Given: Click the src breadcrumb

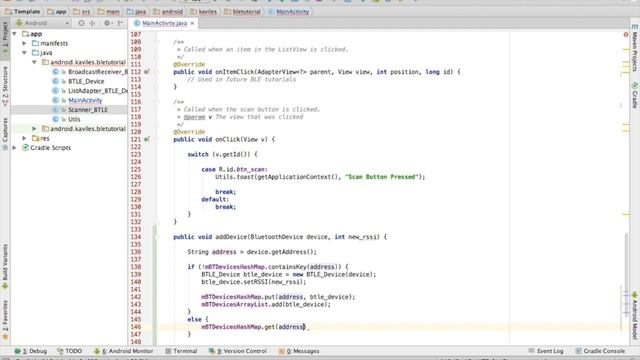Looking at the screenshot, I should click(82, 11).
